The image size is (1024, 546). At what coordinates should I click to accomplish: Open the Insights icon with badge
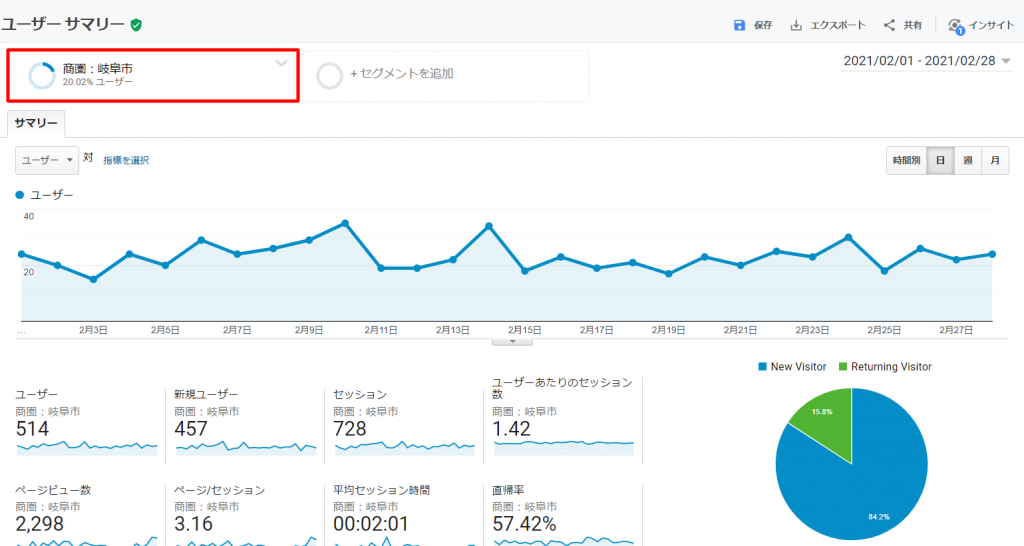click(x=956, y=26)
